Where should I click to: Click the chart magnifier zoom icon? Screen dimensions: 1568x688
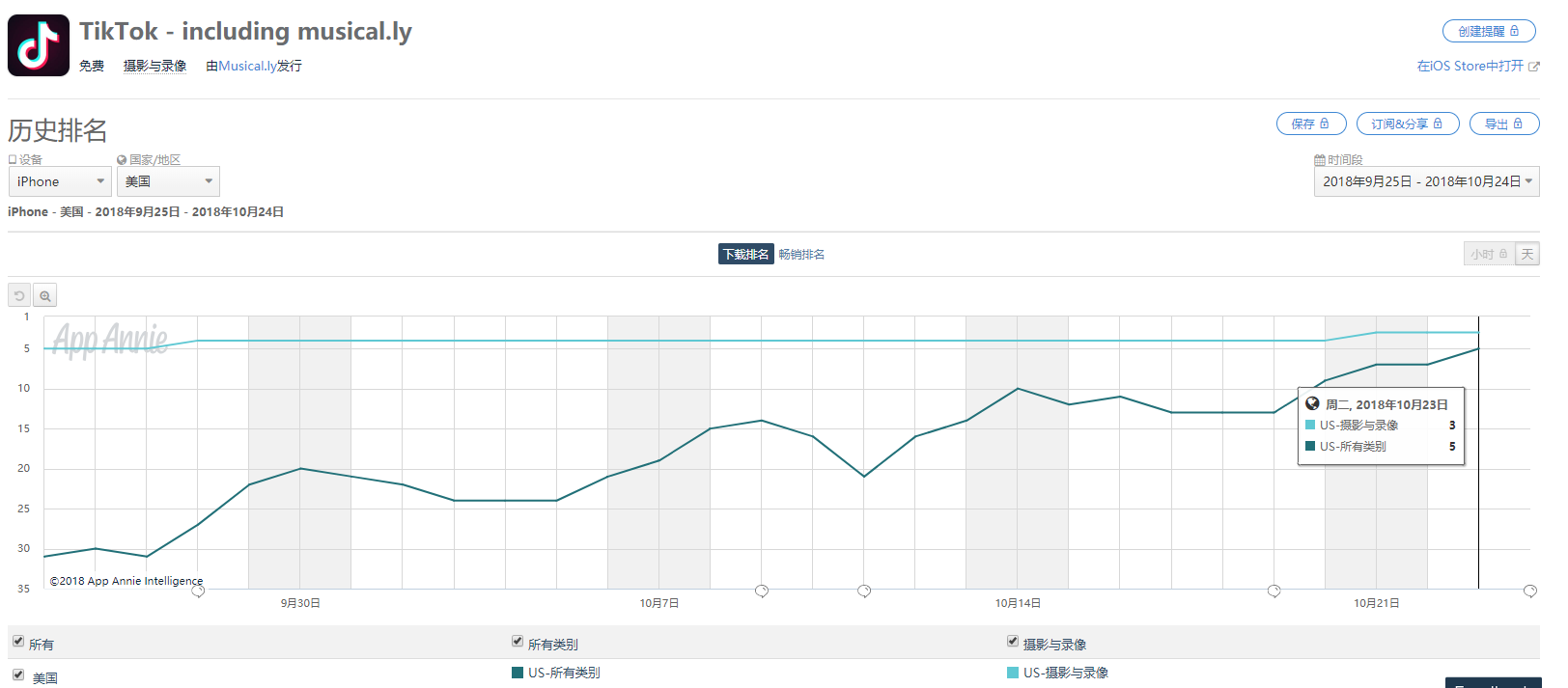click(45, 296)
